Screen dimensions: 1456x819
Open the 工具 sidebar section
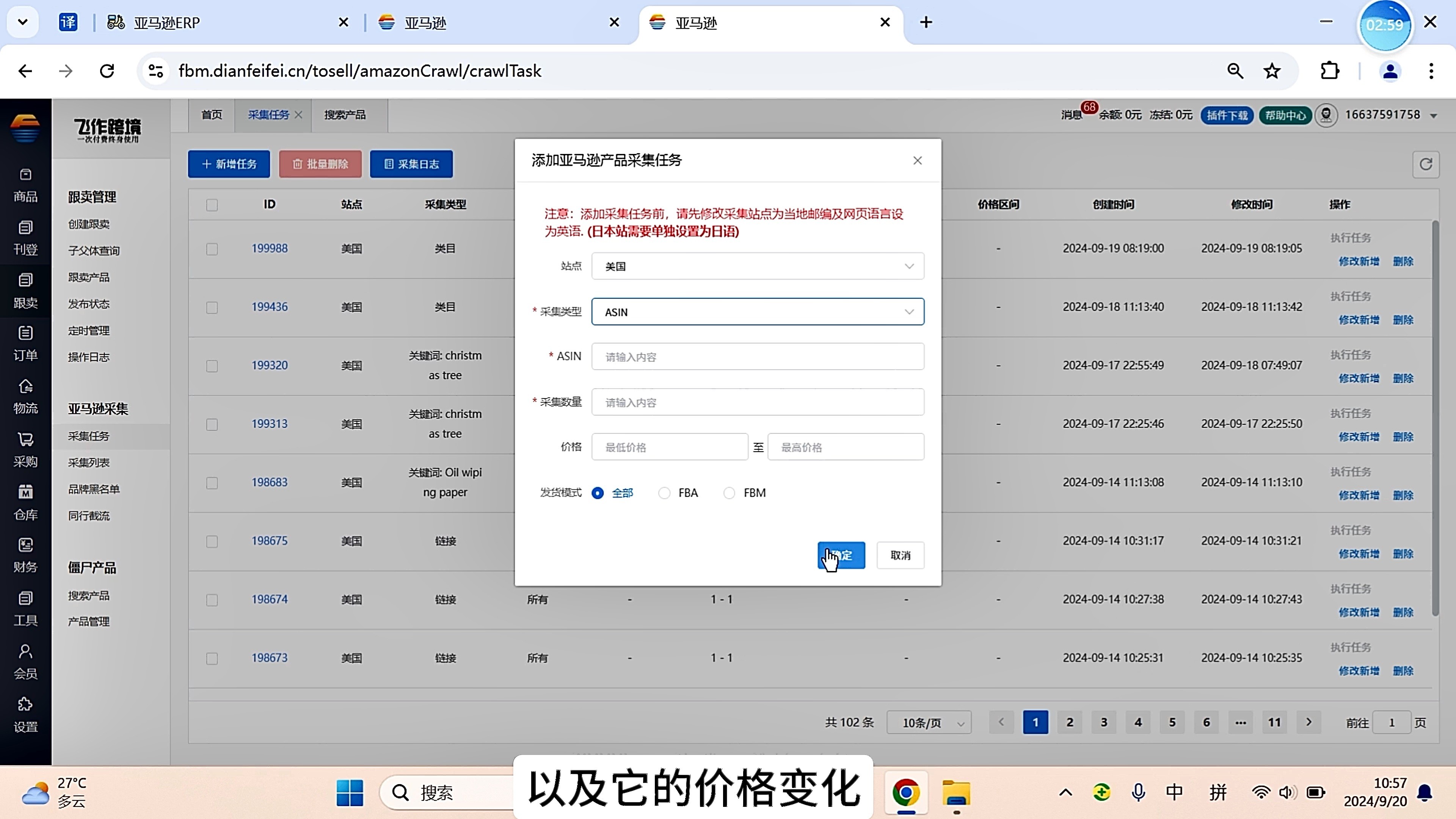click(25, 609)
